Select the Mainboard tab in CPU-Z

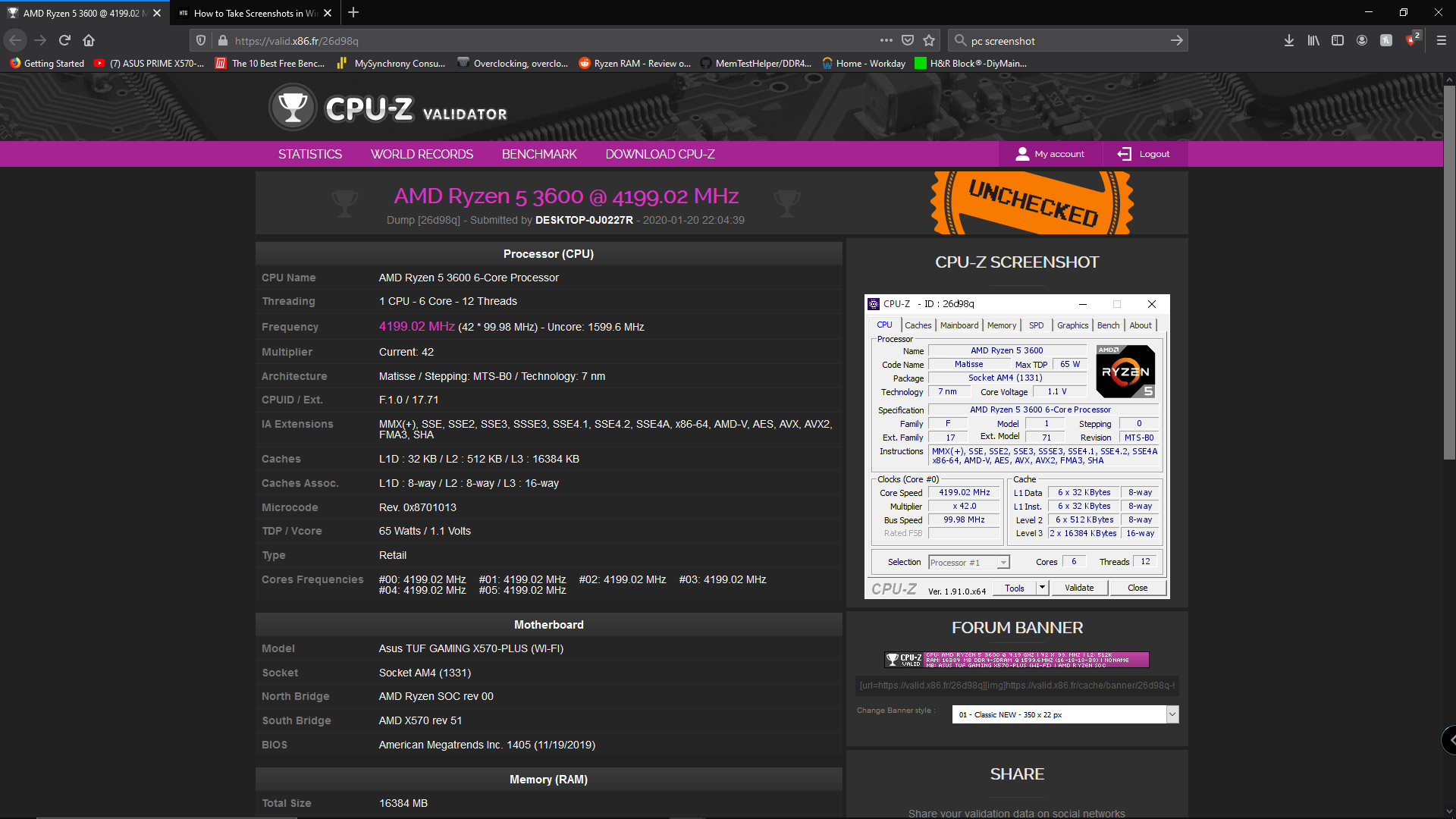pyautogui.click(x=959, y=325)
